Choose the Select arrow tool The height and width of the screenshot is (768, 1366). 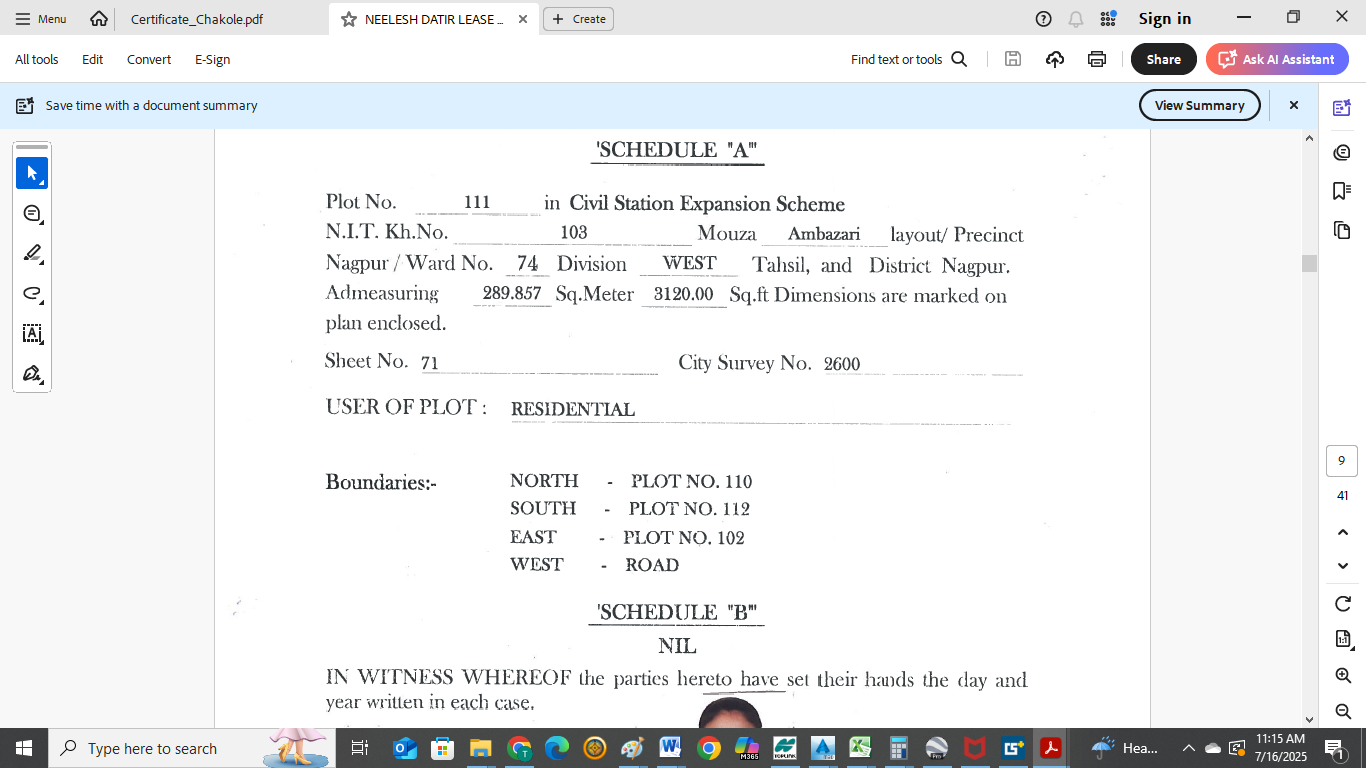(32, 173)
